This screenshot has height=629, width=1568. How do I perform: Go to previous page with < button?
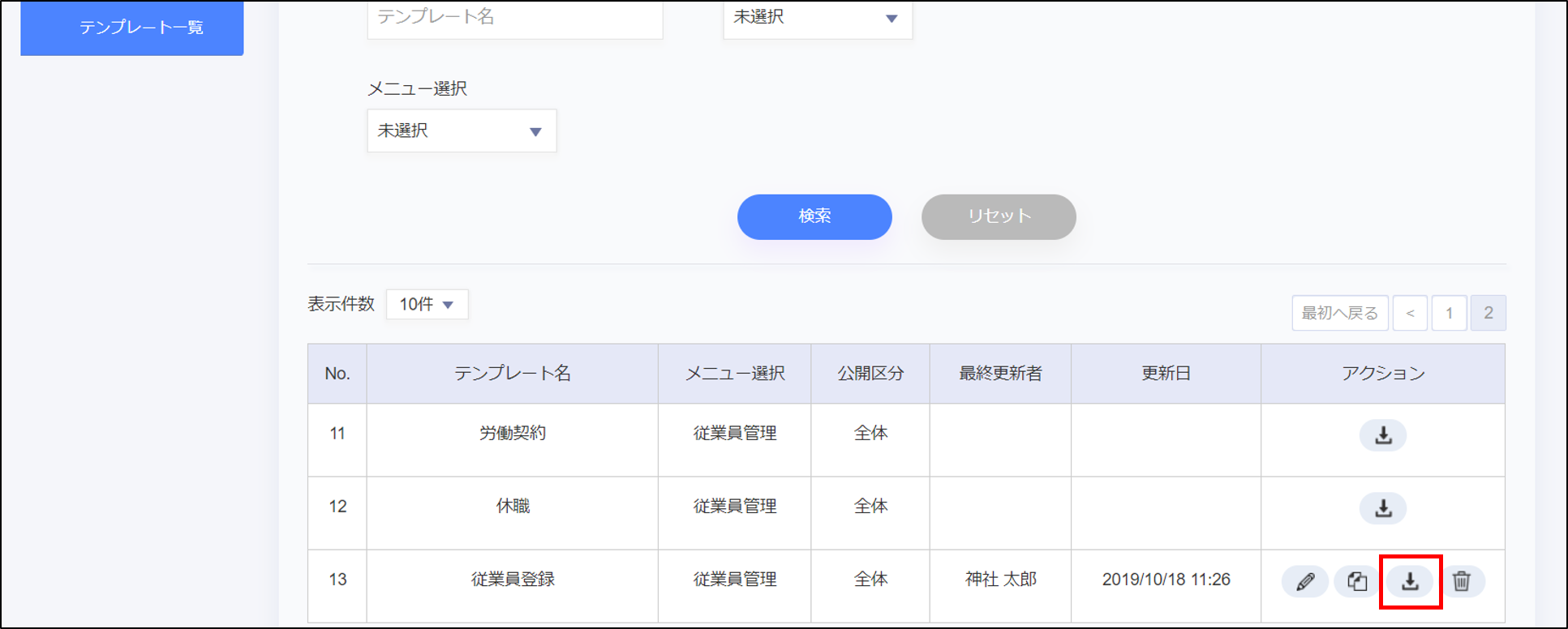1410,313
